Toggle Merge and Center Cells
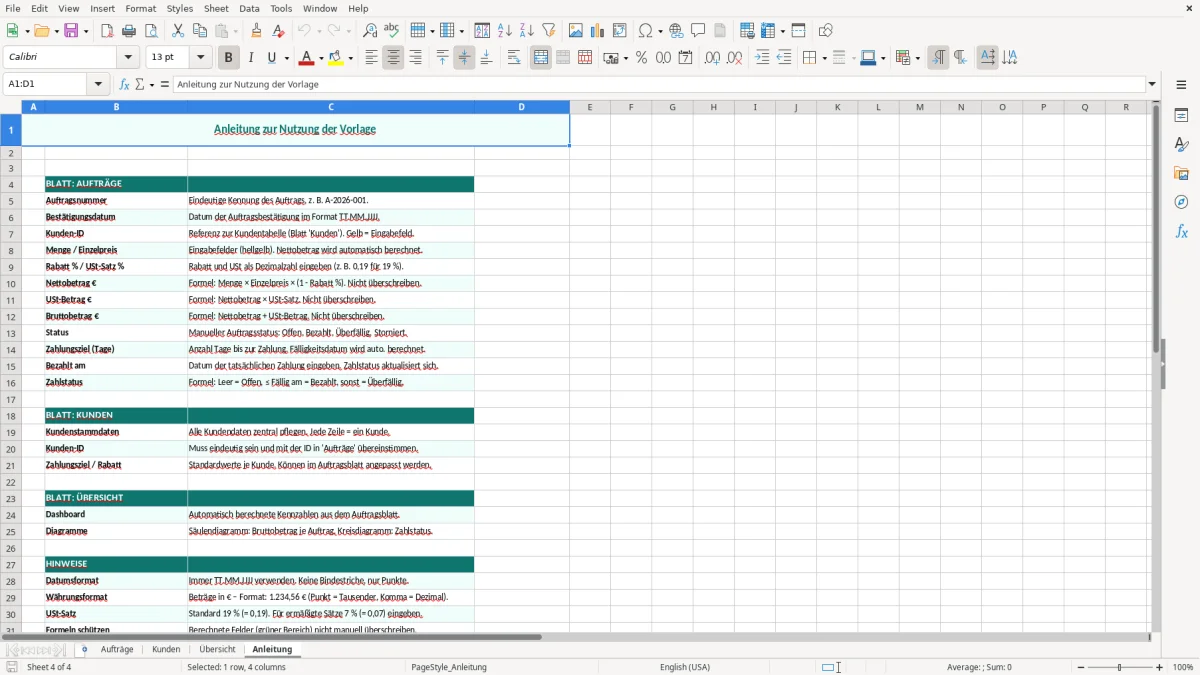 tap(541, 58)
